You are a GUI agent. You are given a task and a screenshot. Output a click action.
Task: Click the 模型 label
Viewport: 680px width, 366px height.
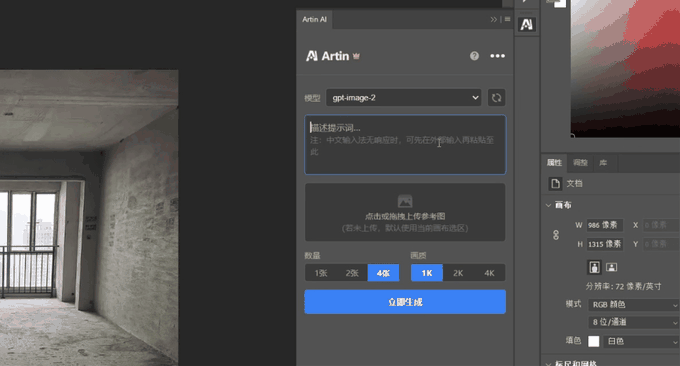click(312, 98)
